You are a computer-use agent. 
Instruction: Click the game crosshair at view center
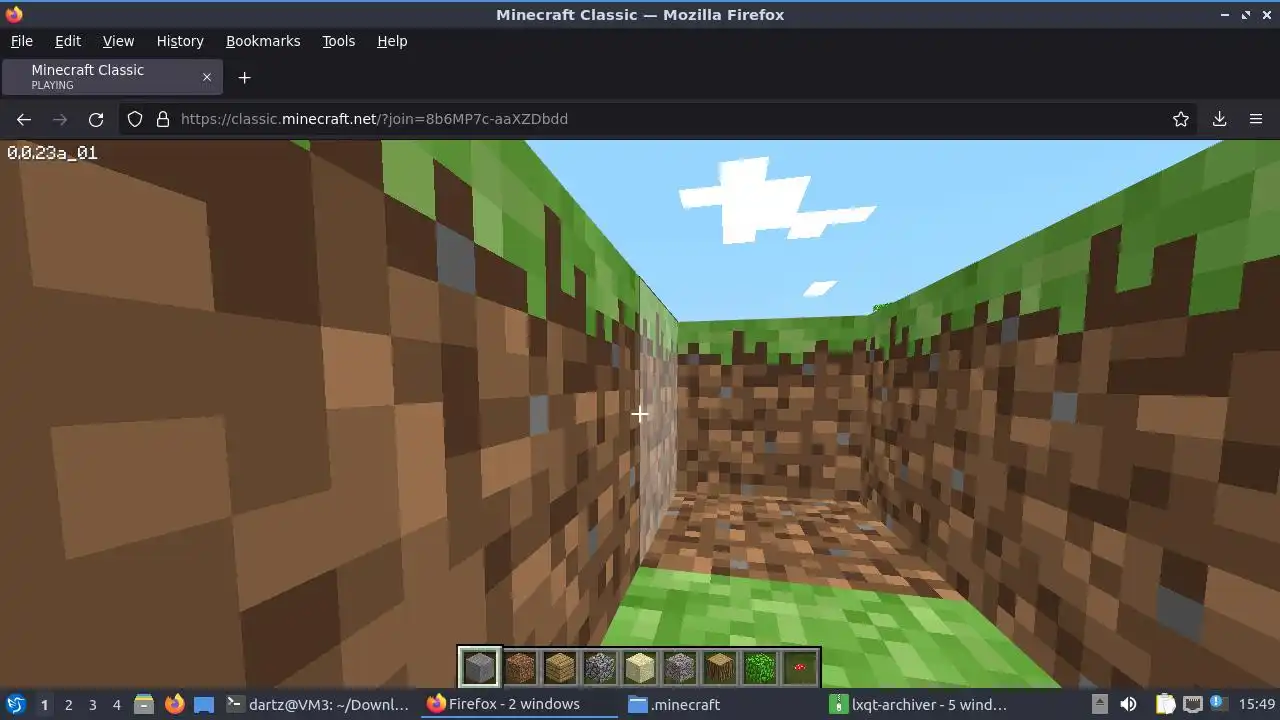640,414
